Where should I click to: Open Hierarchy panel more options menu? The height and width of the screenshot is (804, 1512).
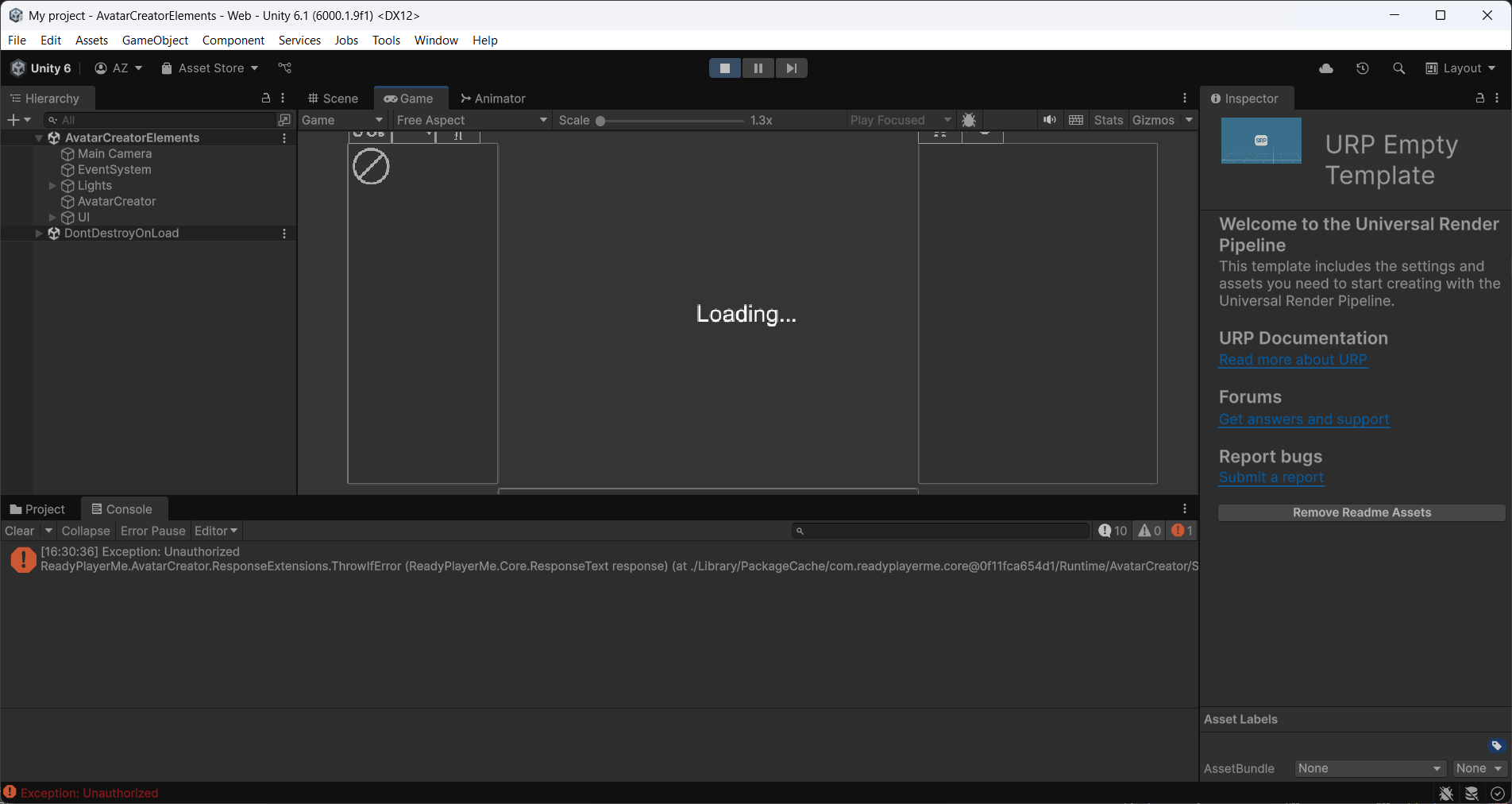pos(283,99)
